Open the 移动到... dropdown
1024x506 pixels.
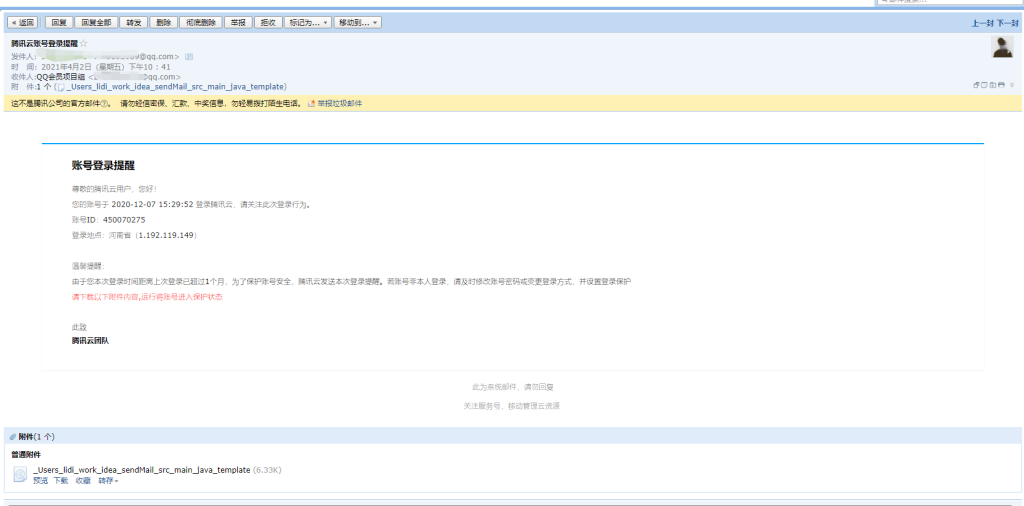click(x=358, y=22)
